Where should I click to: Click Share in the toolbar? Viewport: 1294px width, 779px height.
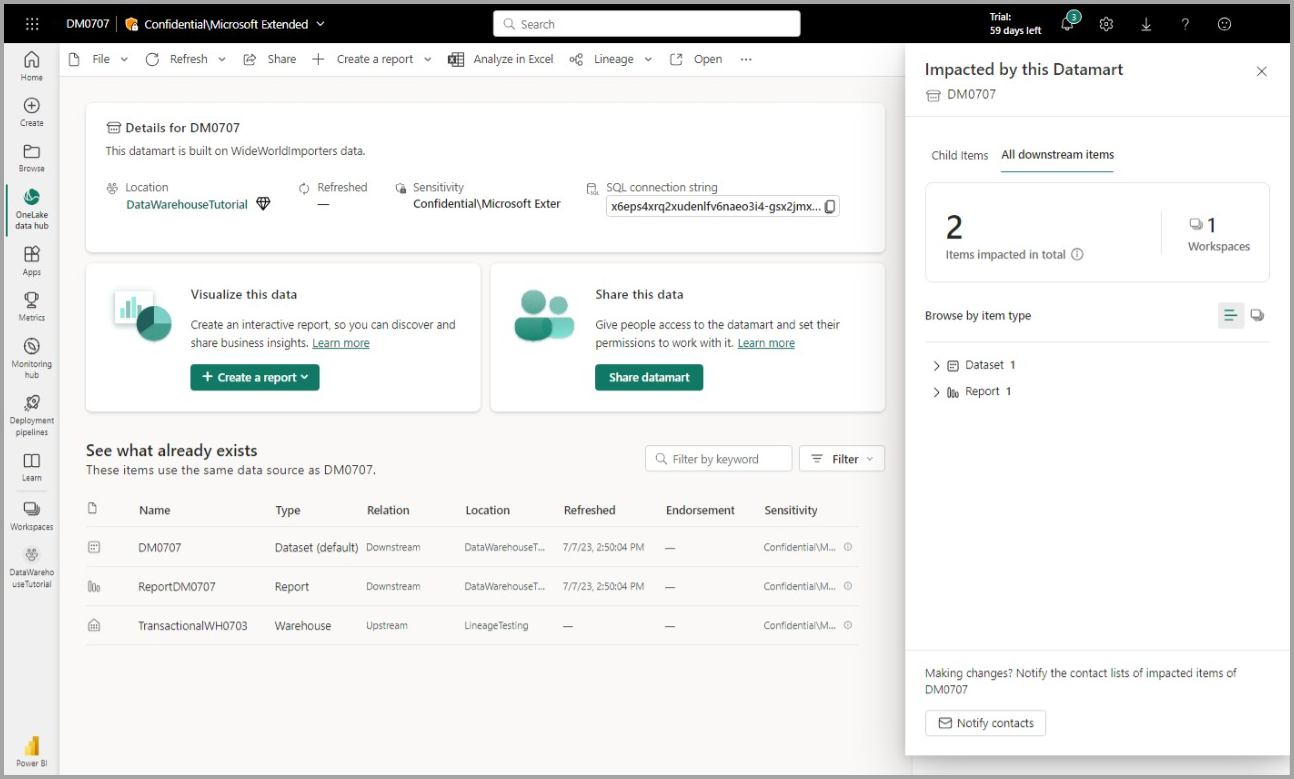pos(270,59)
